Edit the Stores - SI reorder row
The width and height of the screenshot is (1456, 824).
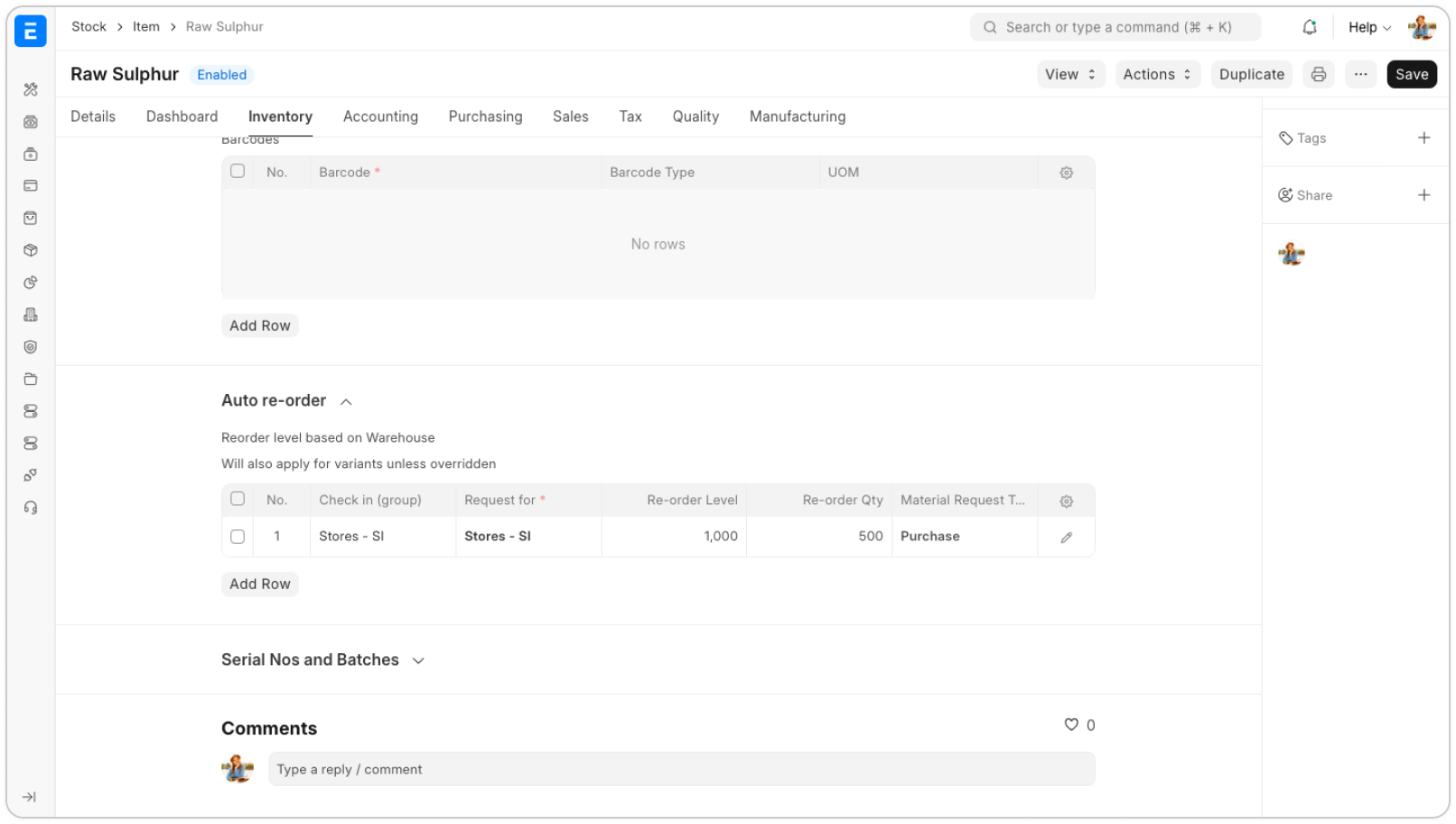1067,538
